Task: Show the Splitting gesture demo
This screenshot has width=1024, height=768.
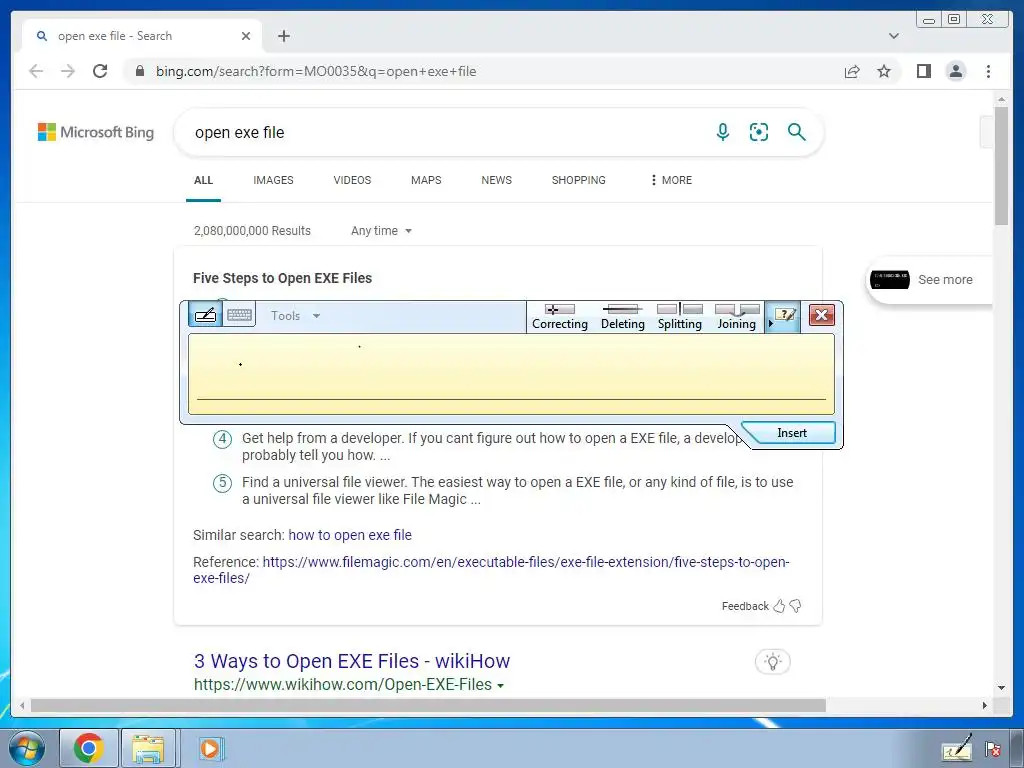Action: pos(679,317)
